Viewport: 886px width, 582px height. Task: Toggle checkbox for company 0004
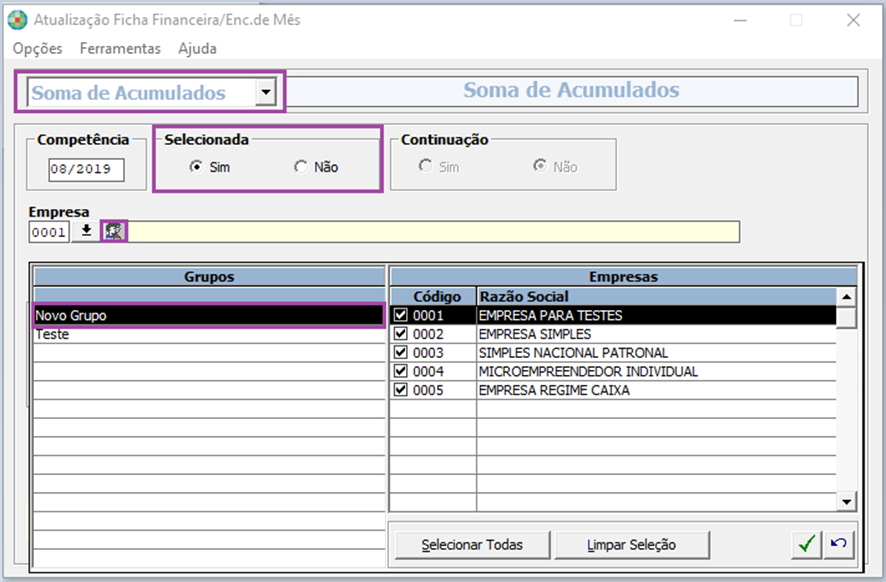[x=401, y=371]
